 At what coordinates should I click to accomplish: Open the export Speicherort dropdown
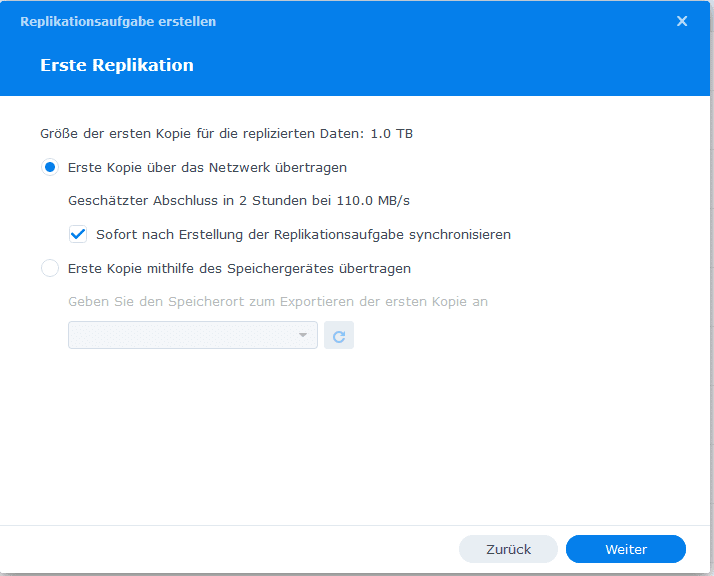pos(193,335)
